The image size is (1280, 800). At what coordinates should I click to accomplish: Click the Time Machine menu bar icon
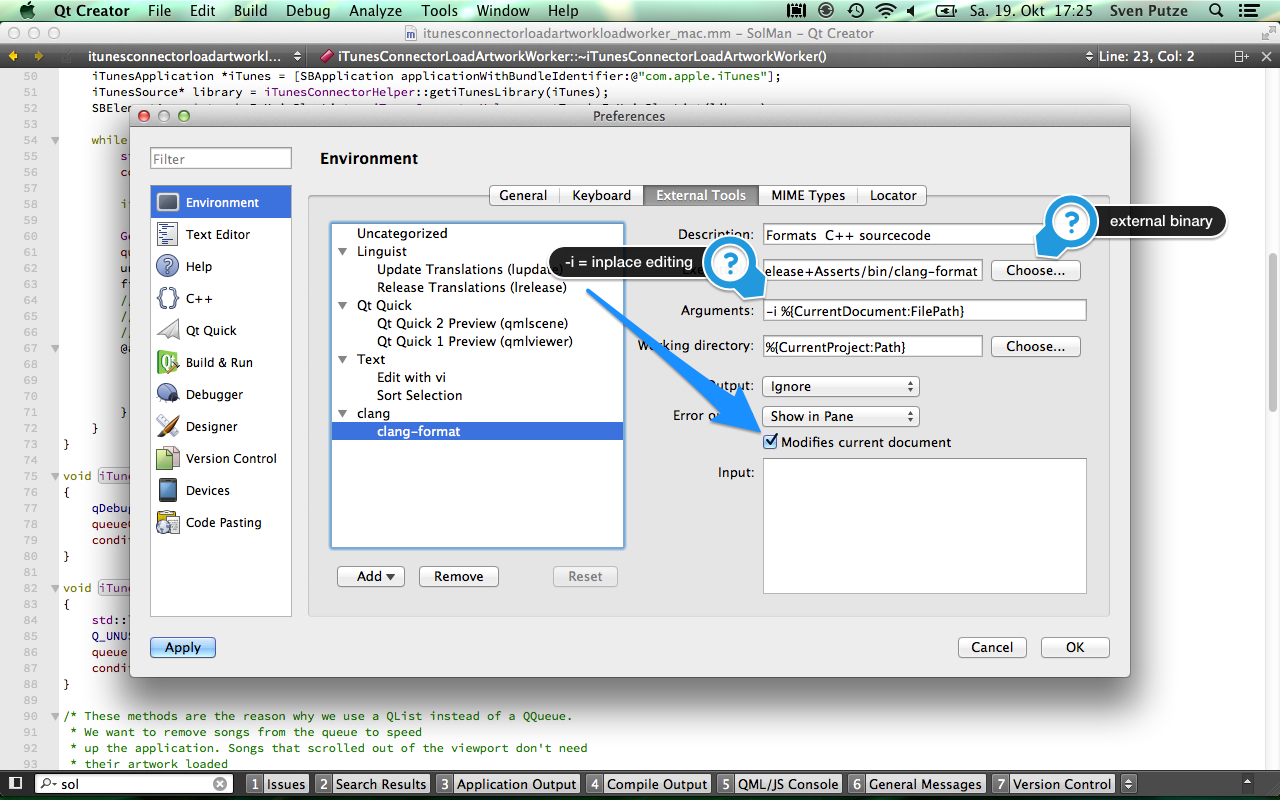tap(857, 11)
